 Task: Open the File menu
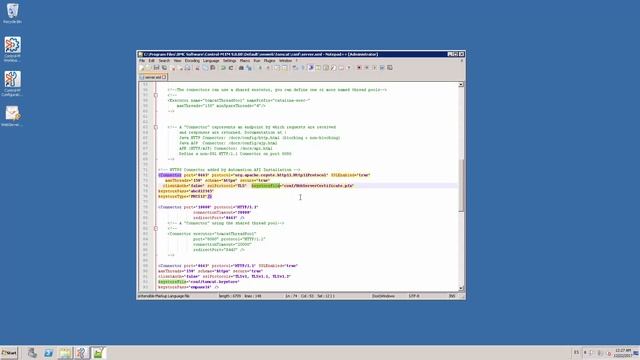click(142, 60)
